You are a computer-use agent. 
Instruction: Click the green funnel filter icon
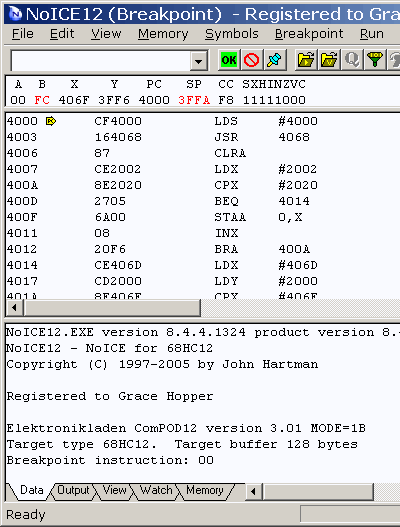(x=375, y=60)
